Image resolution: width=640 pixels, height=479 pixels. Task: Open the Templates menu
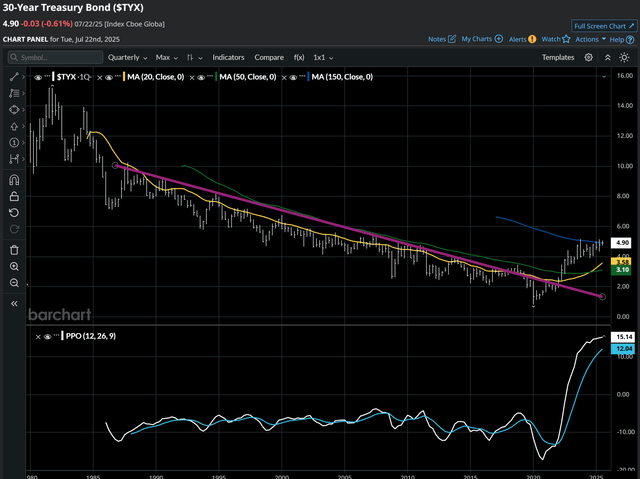click(558, 58)
